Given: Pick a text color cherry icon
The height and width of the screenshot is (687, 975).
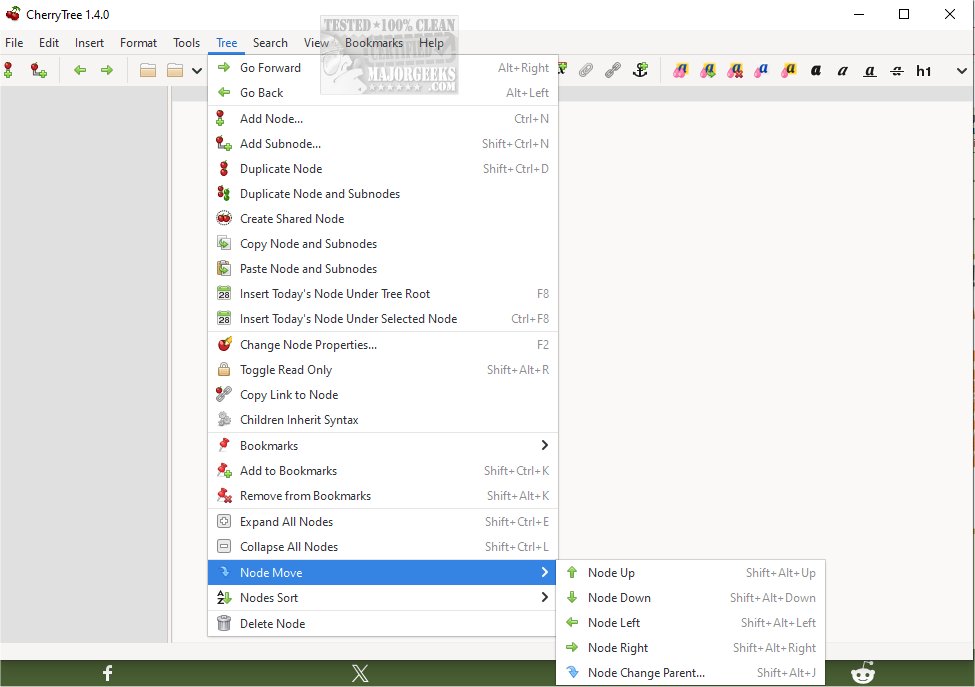Looking at the screenshot, I should click(679, 70).
